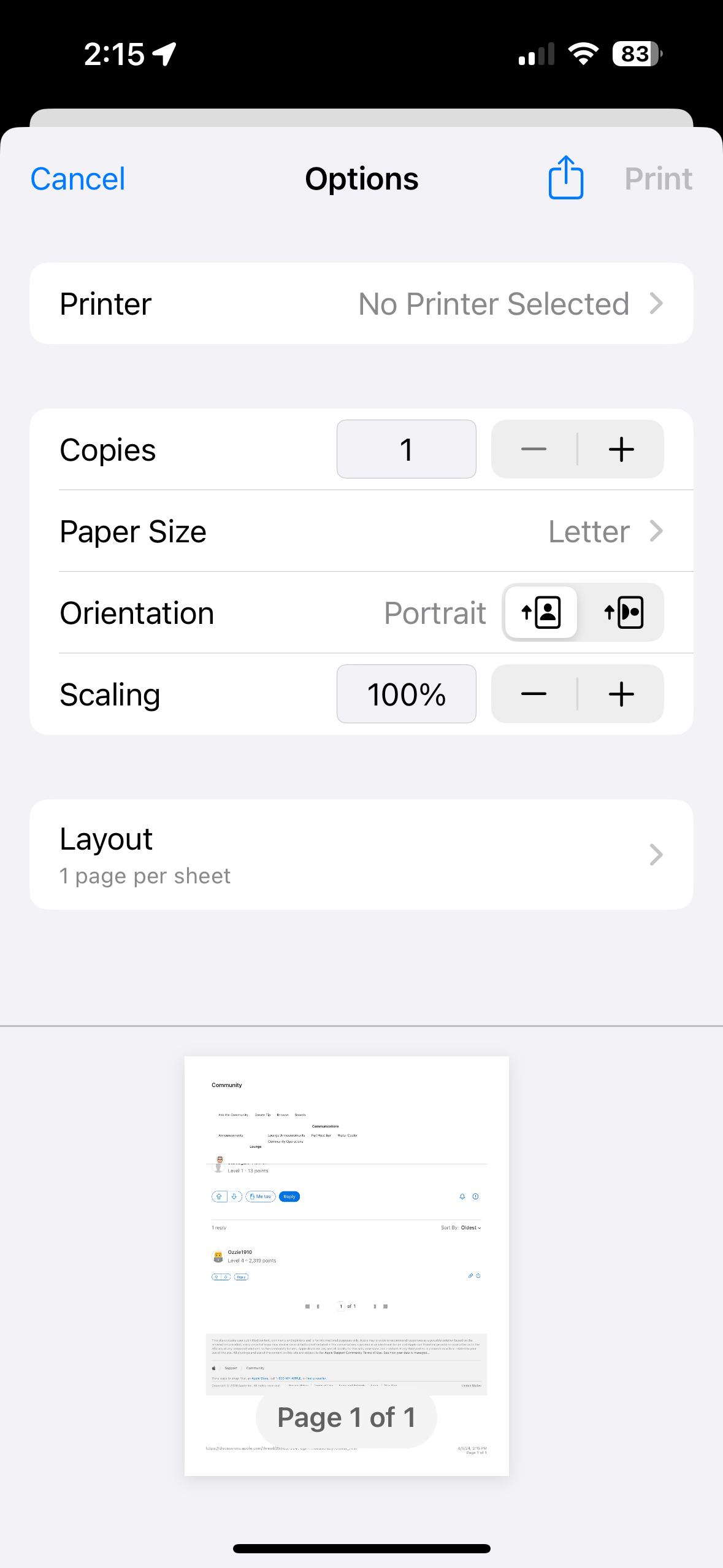723x1568 pixels.
Task: Edit the Copies number field
Action: [406, 449]
